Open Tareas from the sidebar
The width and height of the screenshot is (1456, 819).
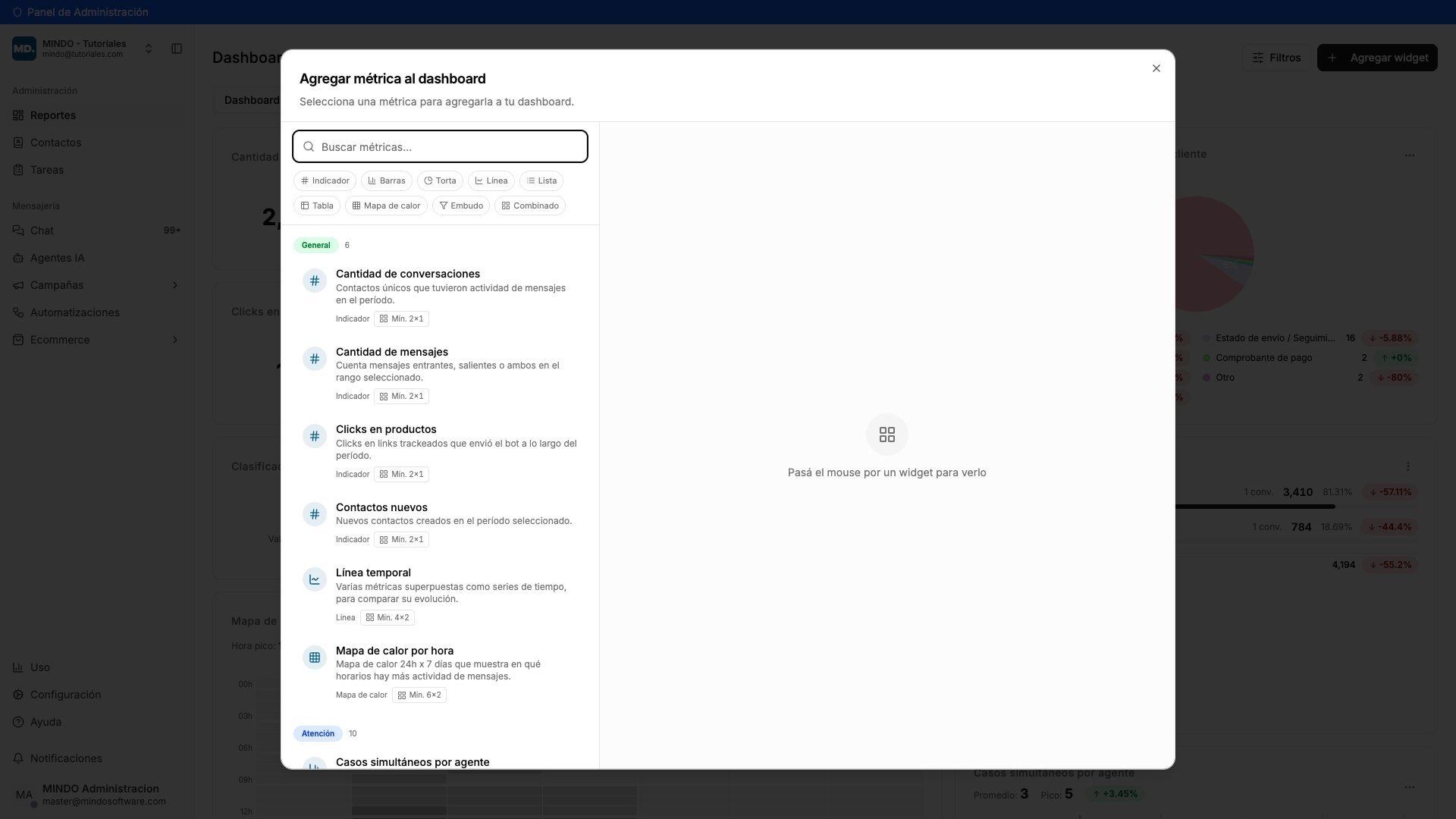click(x=97, y=170)
